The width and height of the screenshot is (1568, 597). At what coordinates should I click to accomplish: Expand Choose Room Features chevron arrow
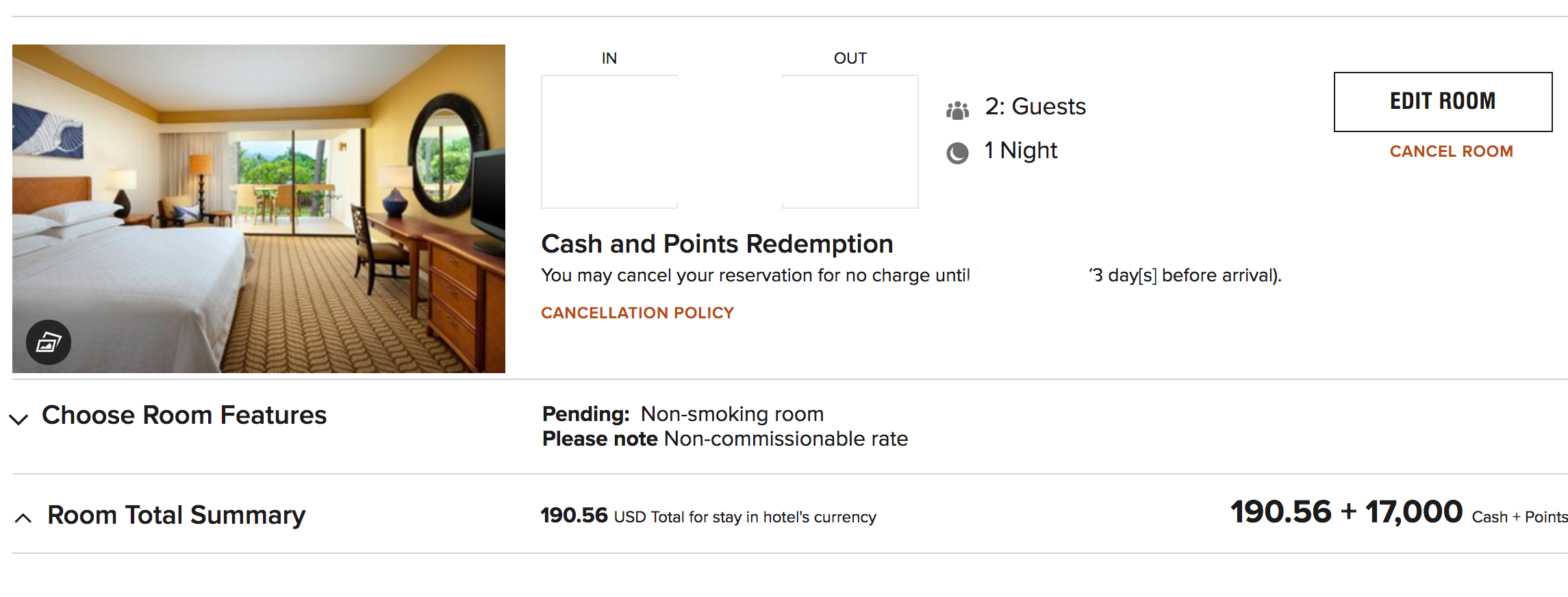[19, 419]
